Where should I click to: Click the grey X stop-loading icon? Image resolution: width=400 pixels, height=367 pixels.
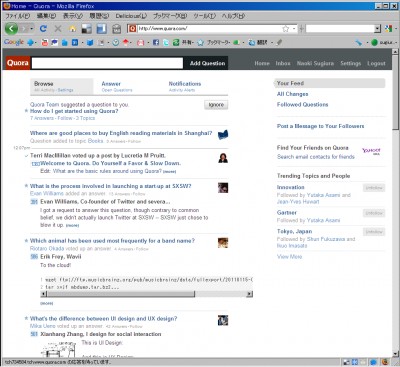click(x=58, y=29)
